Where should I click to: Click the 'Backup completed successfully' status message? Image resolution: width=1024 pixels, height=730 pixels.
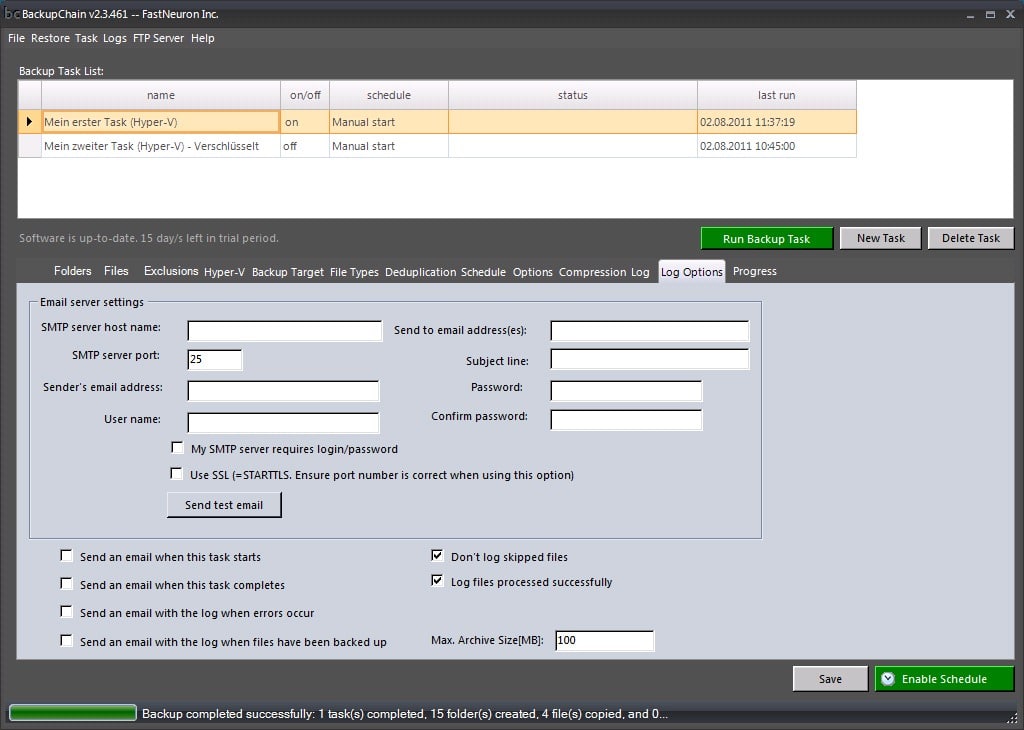[x=405, y=714]
